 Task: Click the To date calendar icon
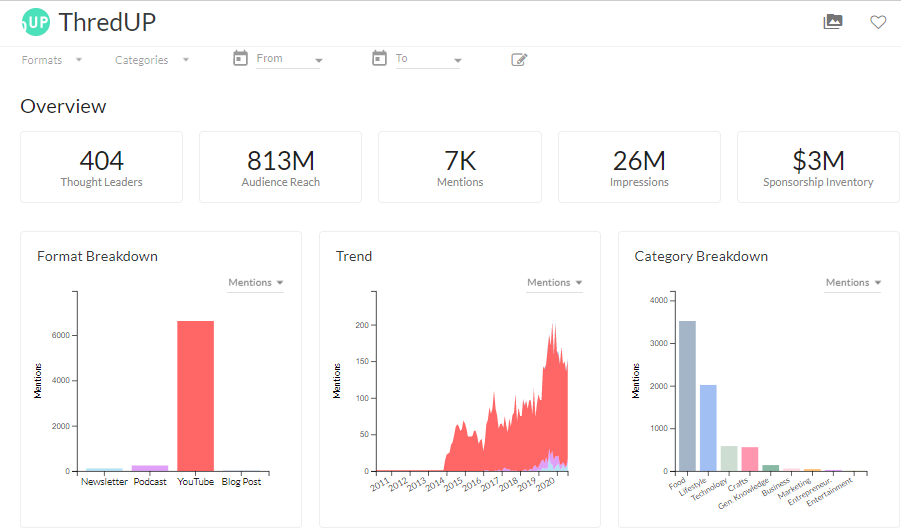(x=379, y=58)
